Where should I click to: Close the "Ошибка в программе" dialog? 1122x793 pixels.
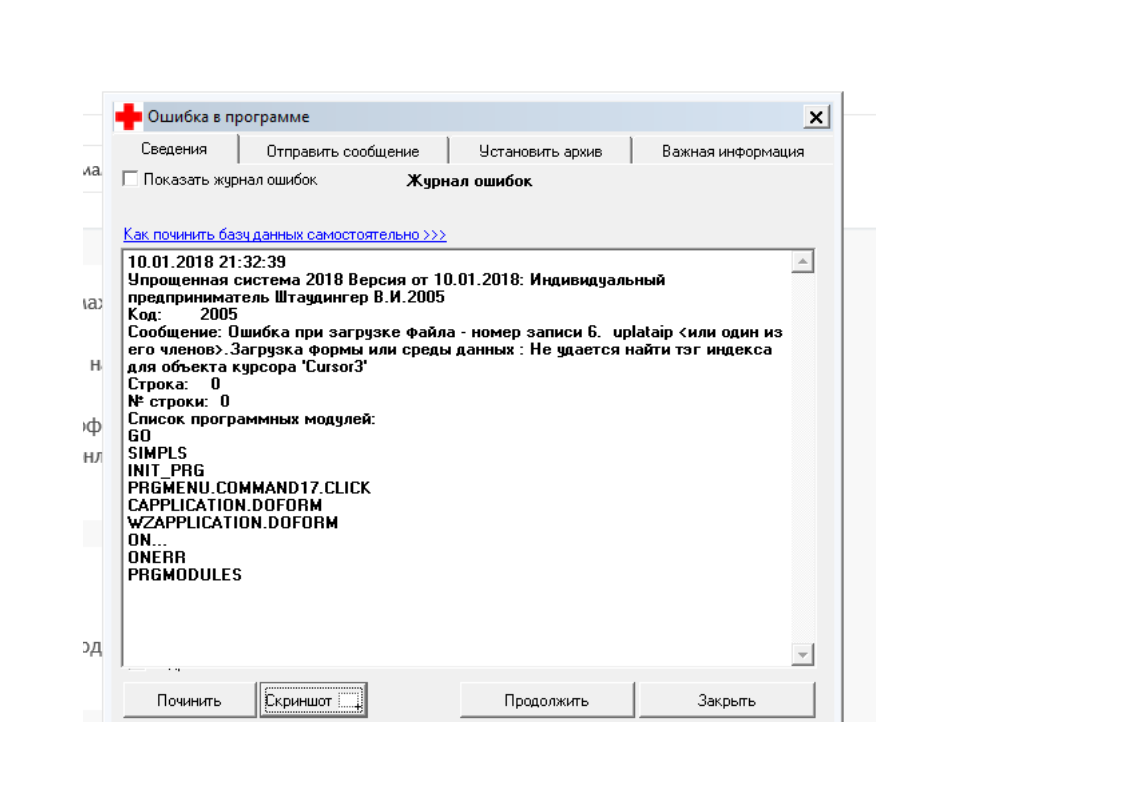click(x=816, y=117)
